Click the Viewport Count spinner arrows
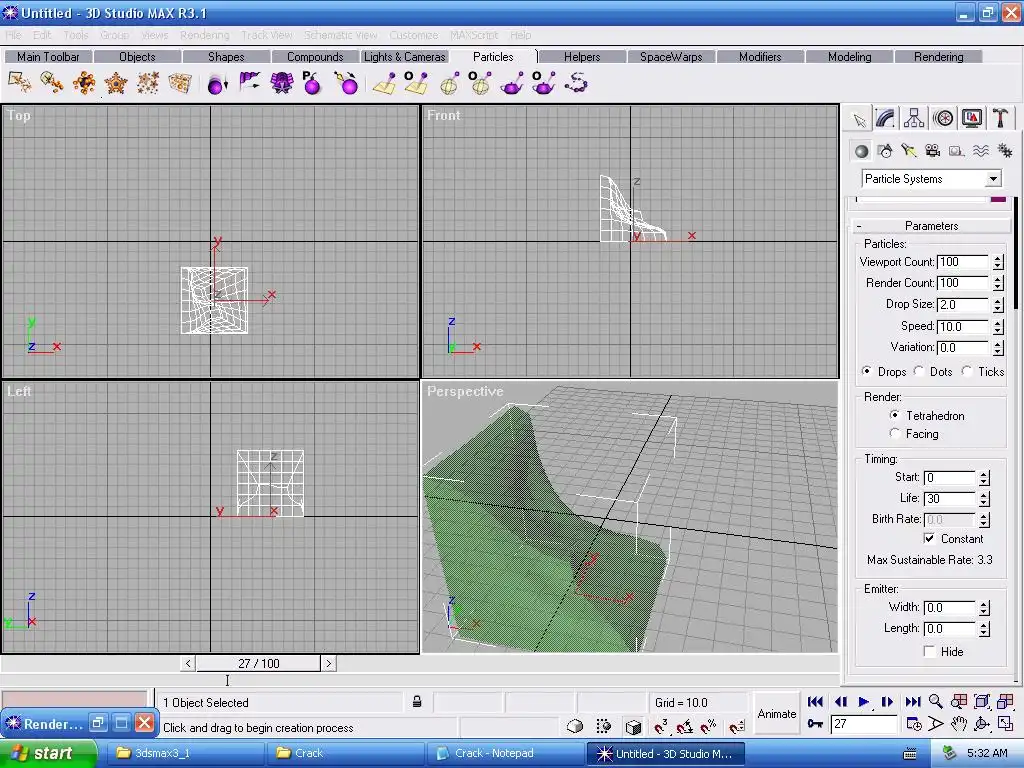Screen dimensions: 1024x768 998,262
